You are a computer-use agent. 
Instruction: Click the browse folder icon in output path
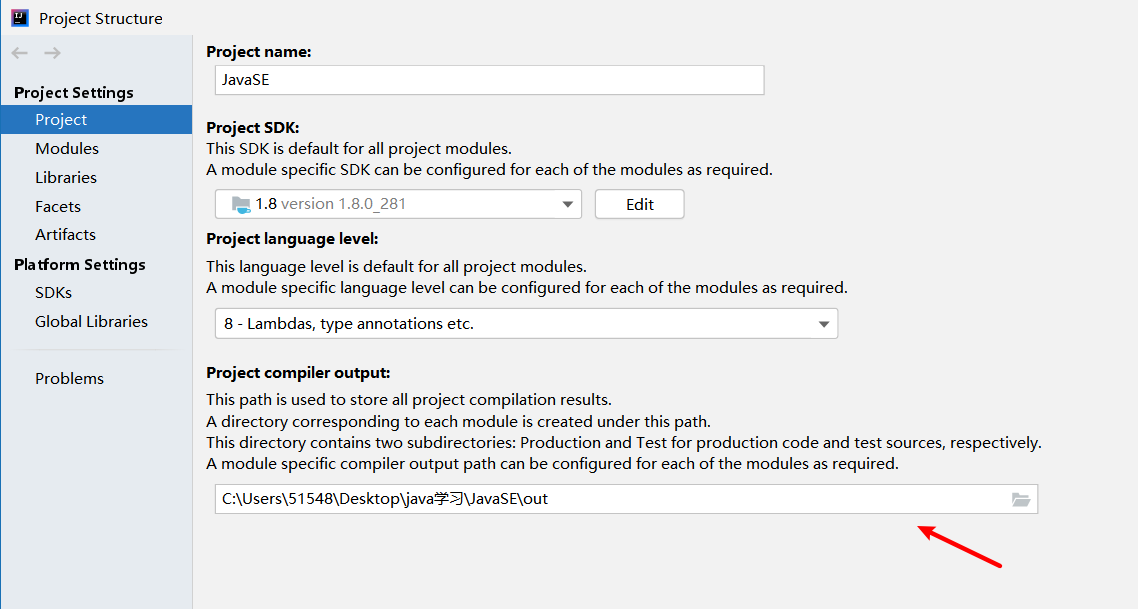coord(1020,499)
